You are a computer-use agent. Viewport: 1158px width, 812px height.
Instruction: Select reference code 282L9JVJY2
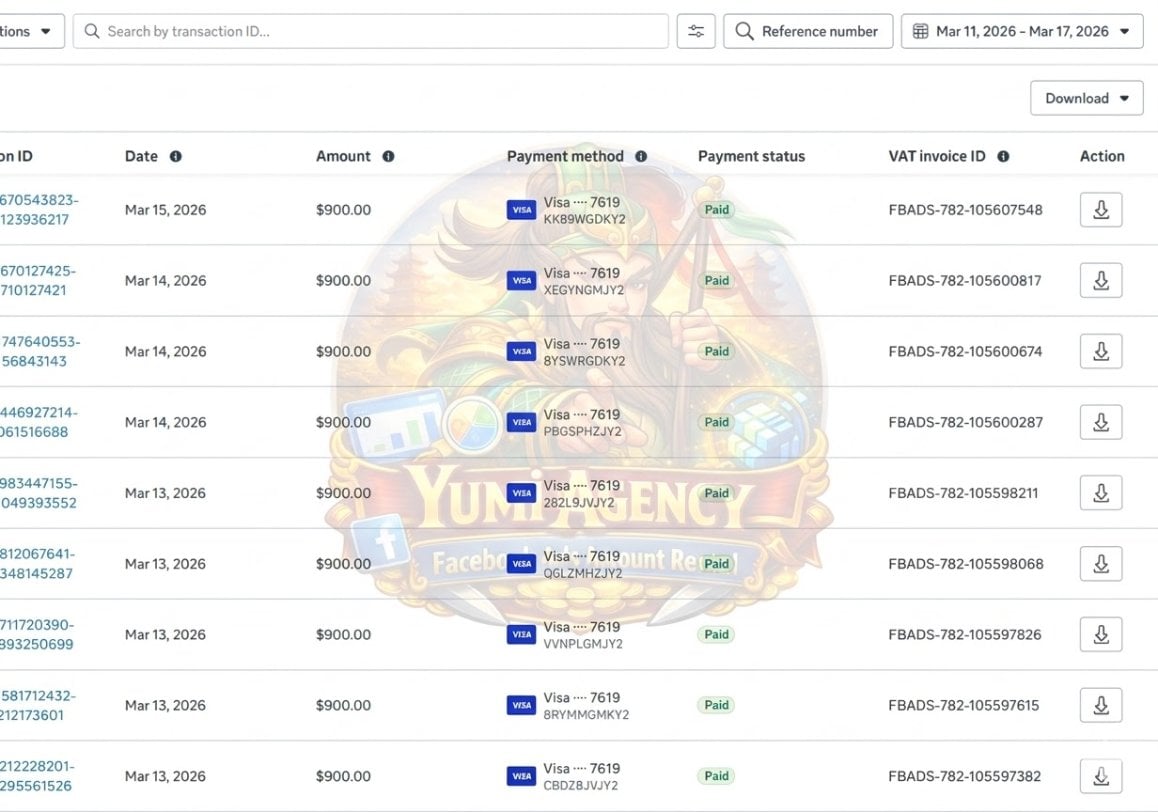pyautogui.click(x=579, y=502)
